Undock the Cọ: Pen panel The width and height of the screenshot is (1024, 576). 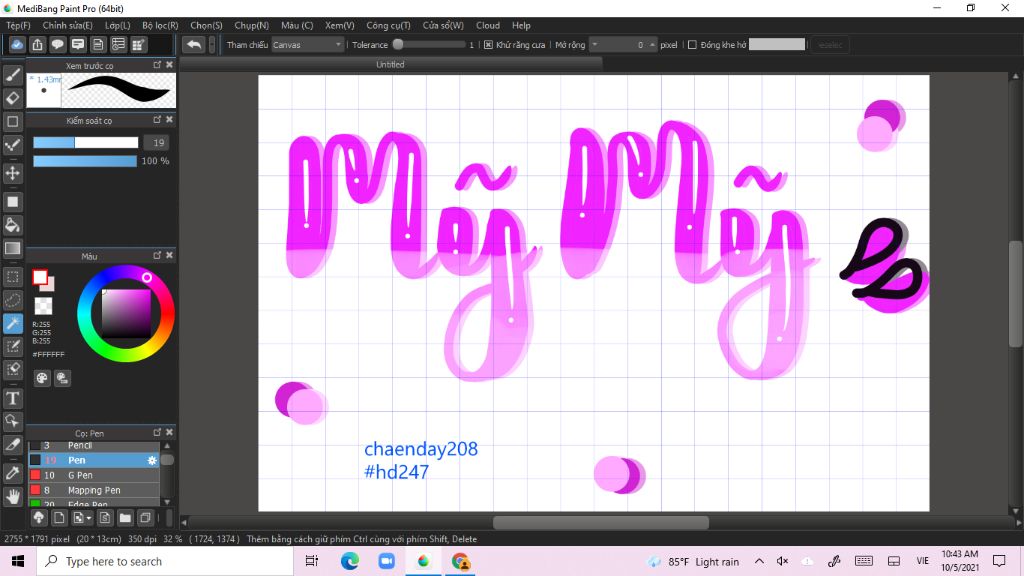coord(157,432)
